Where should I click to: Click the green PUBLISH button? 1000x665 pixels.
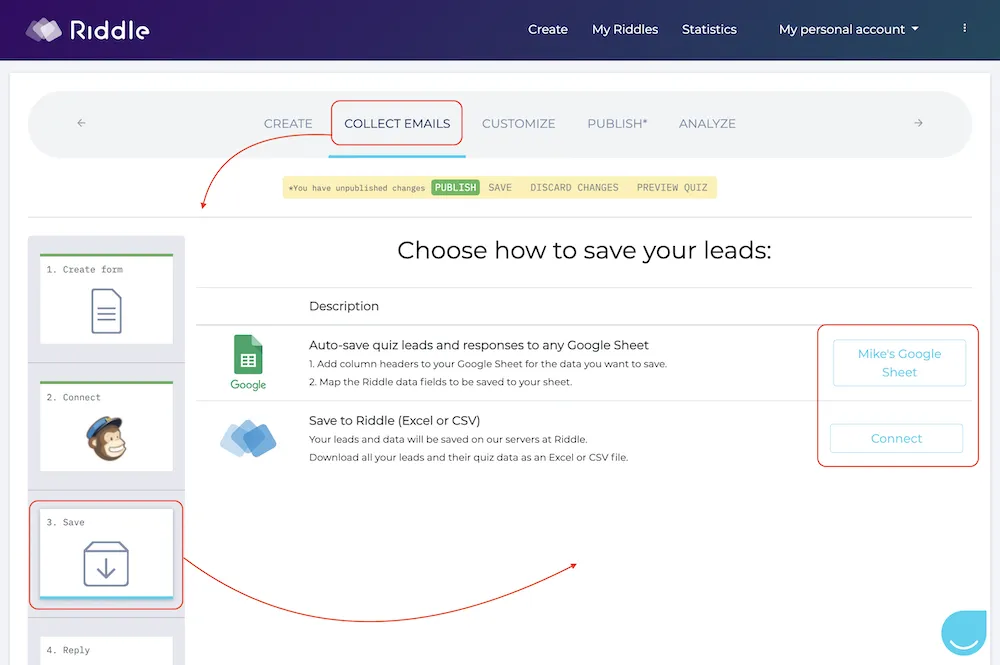(455, 187)
